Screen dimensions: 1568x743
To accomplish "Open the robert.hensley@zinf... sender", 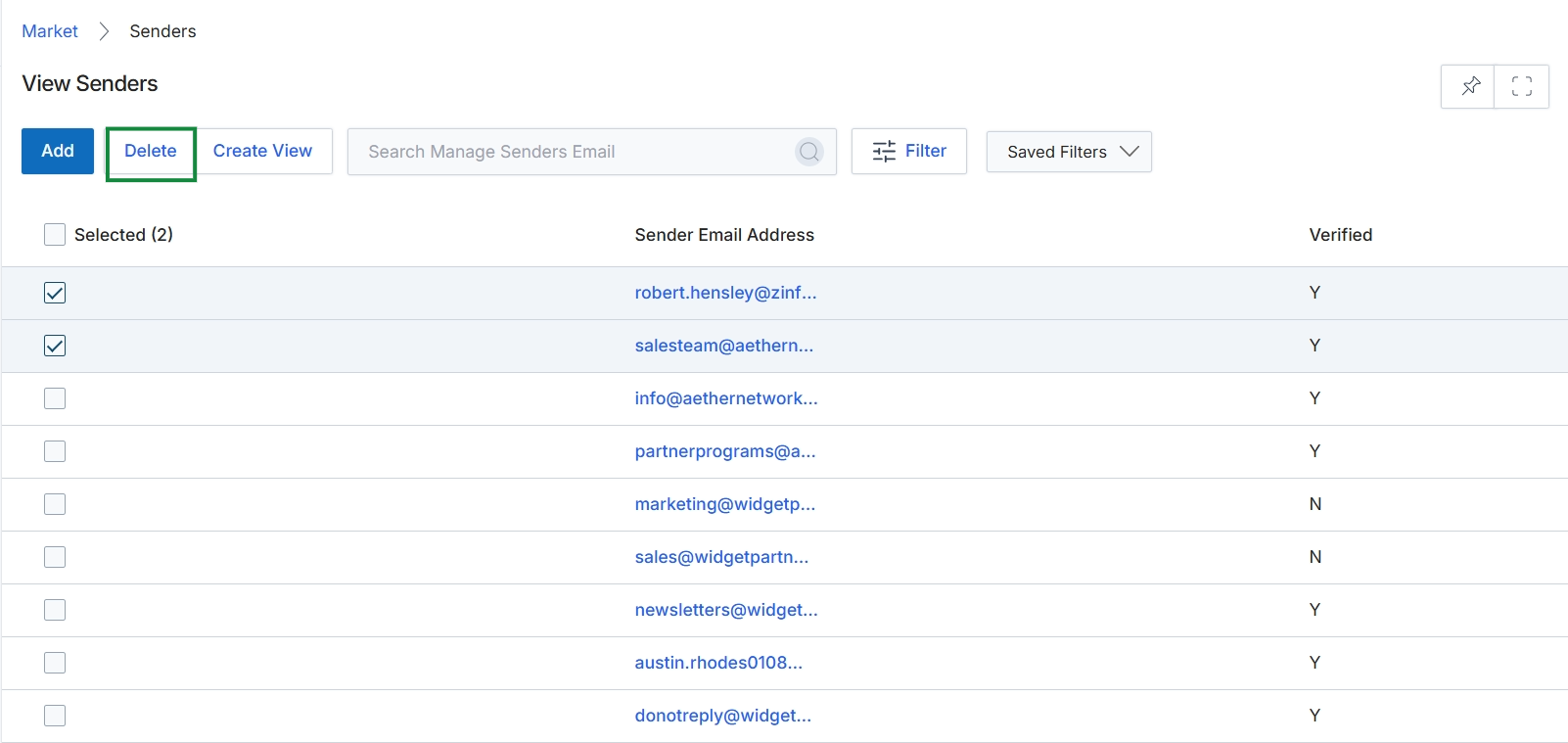I will pos(725,293).
